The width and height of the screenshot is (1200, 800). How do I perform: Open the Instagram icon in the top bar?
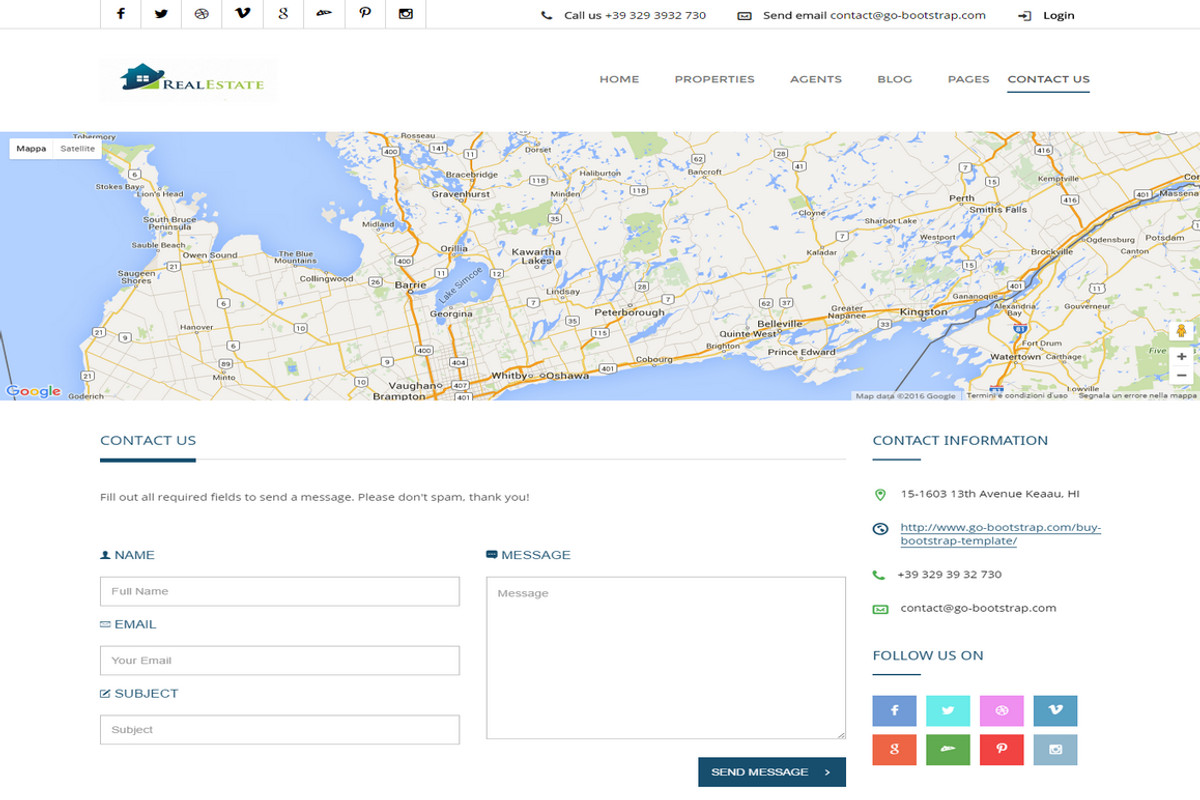click(x=405, y=14)
